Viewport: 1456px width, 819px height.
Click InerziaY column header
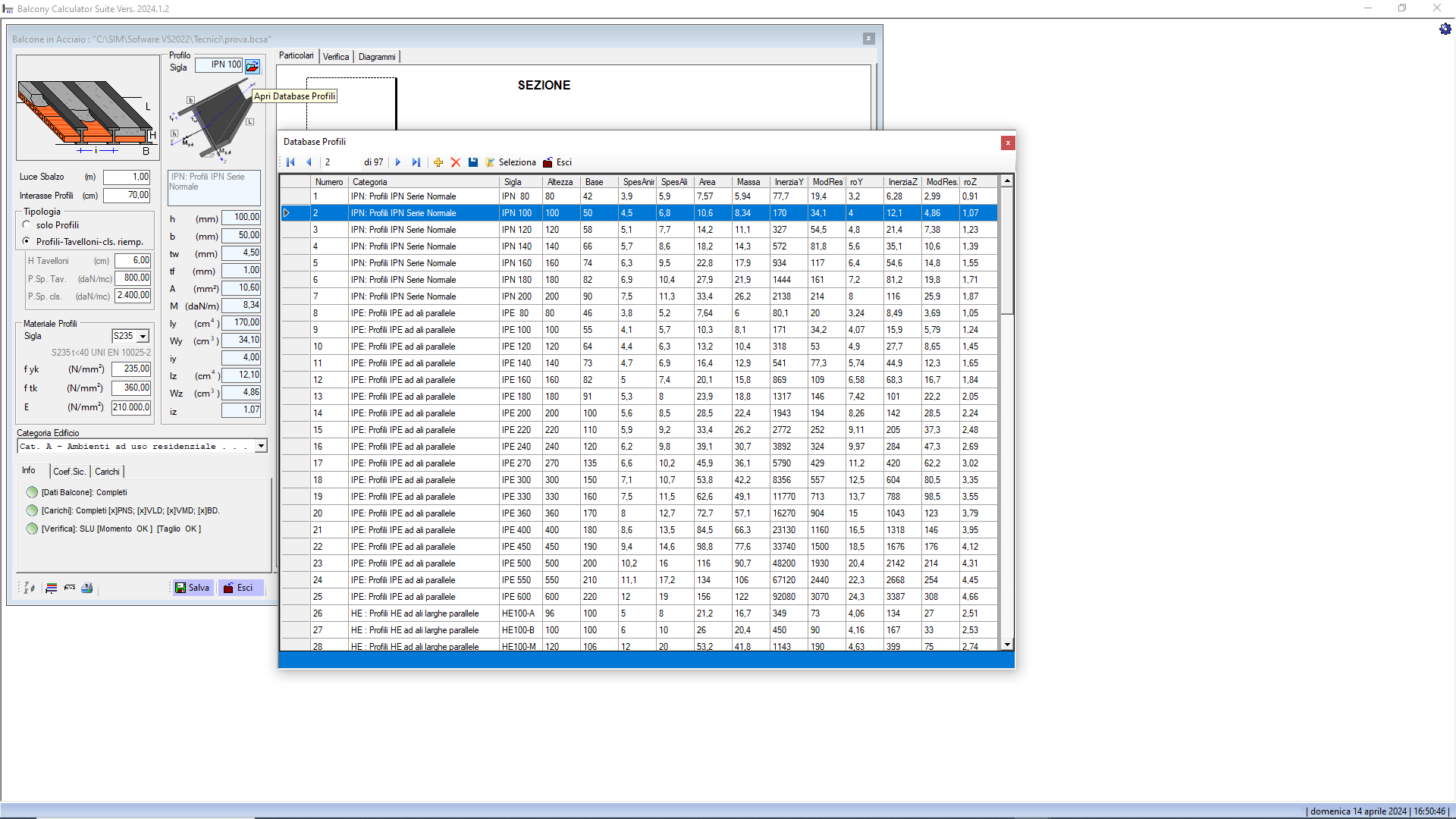789,182
